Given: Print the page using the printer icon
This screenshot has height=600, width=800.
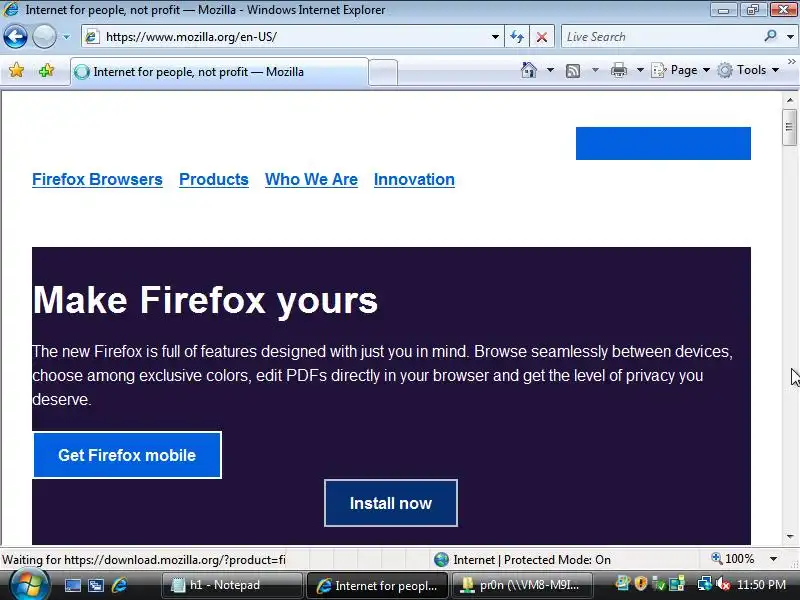Looking at the screenshot, I should tap(618, 70).
